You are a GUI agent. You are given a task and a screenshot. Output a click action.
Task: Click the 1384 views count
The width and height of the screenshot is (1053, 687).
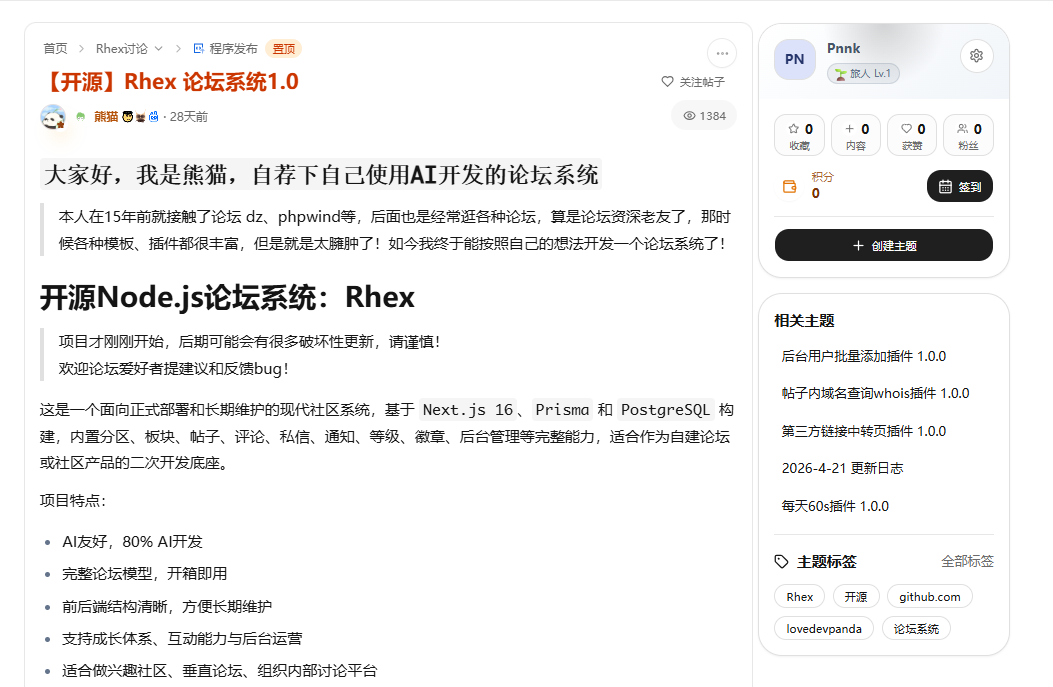point(713,116)
